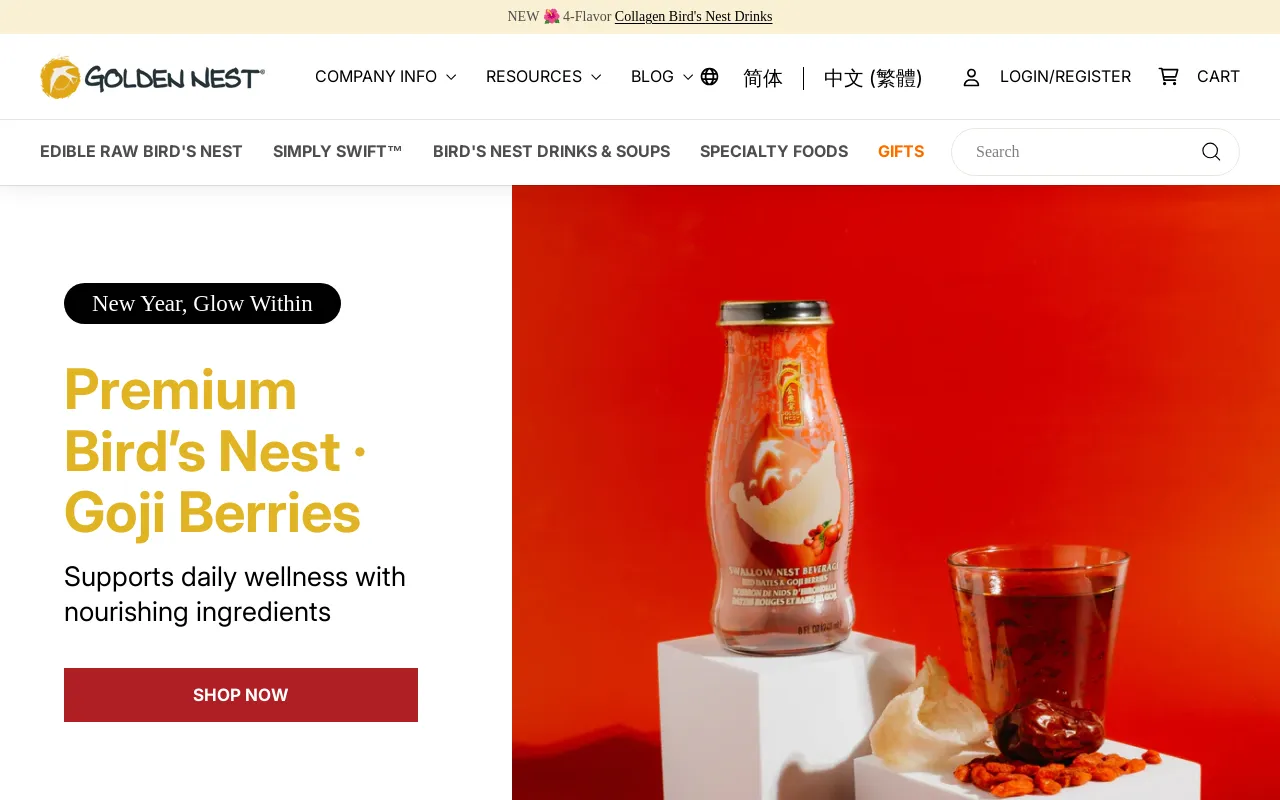Click the Golden Nest logo
Image resolution: width=1280 pixels, height=800 pixels.
(152, 77)
